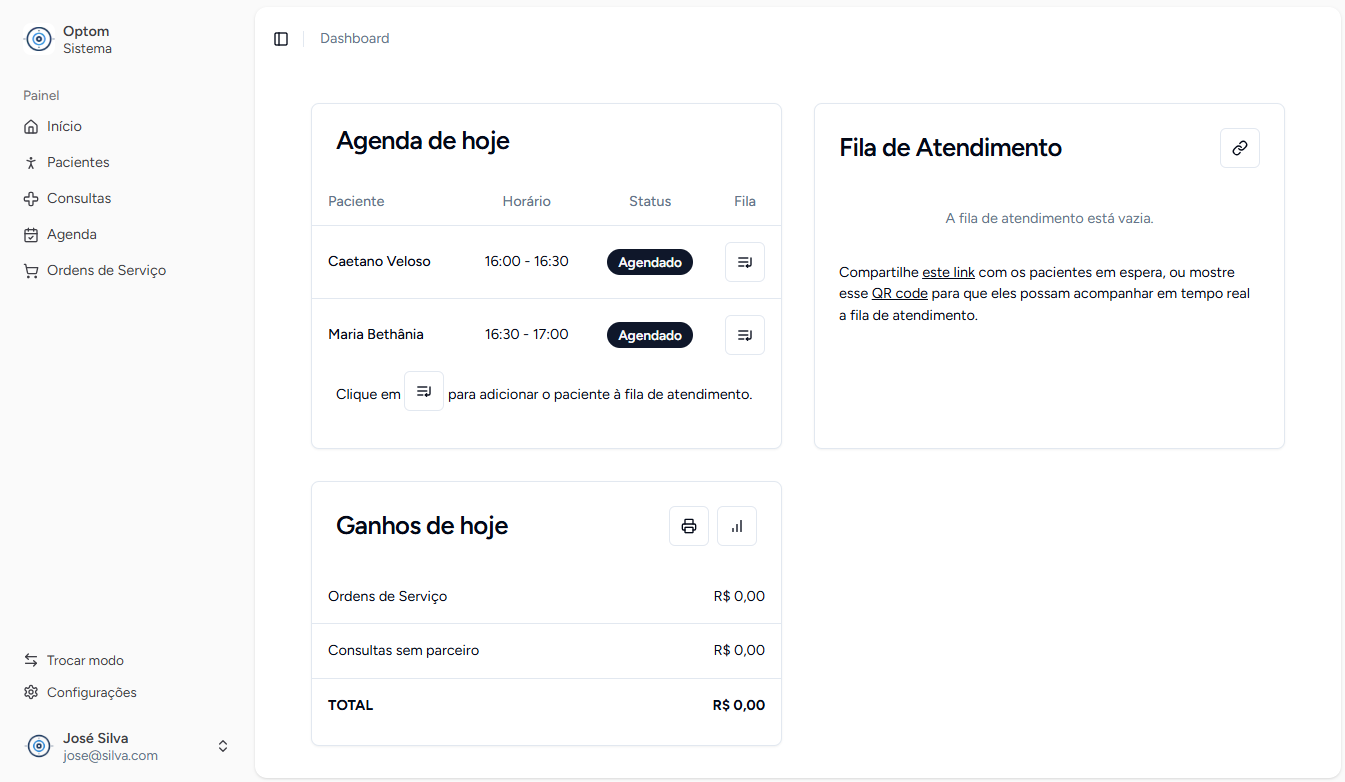The height and width of the screenshot is (782, 1345).
Task: Click the Paciente column header
Action: click(356, 202)
